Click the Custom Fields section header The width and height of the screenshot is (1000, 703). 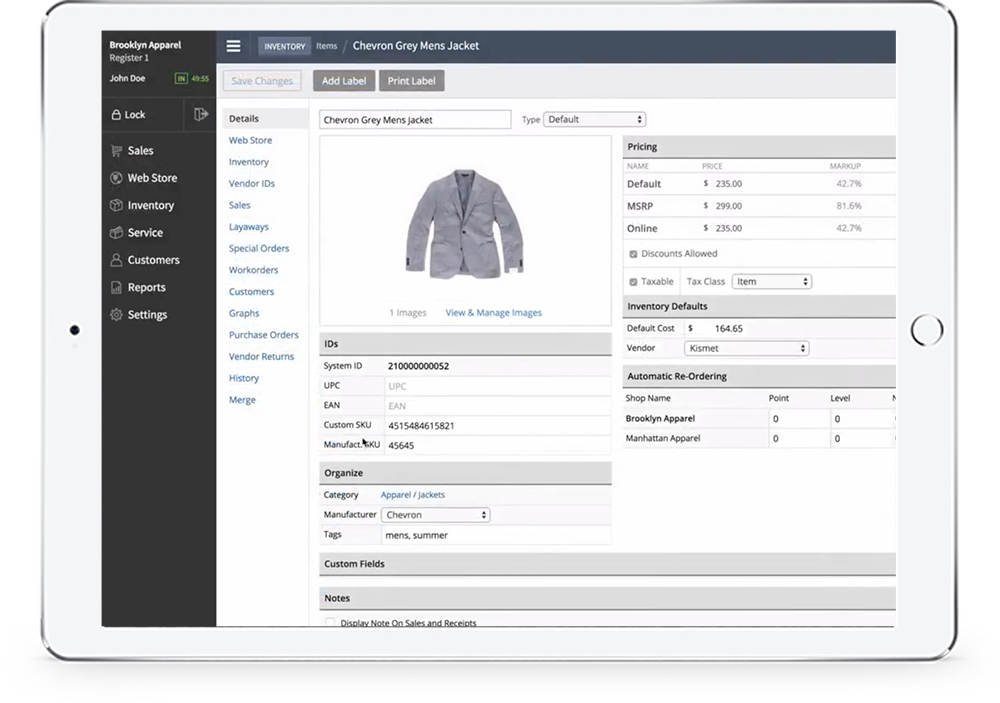click(607, 564)
